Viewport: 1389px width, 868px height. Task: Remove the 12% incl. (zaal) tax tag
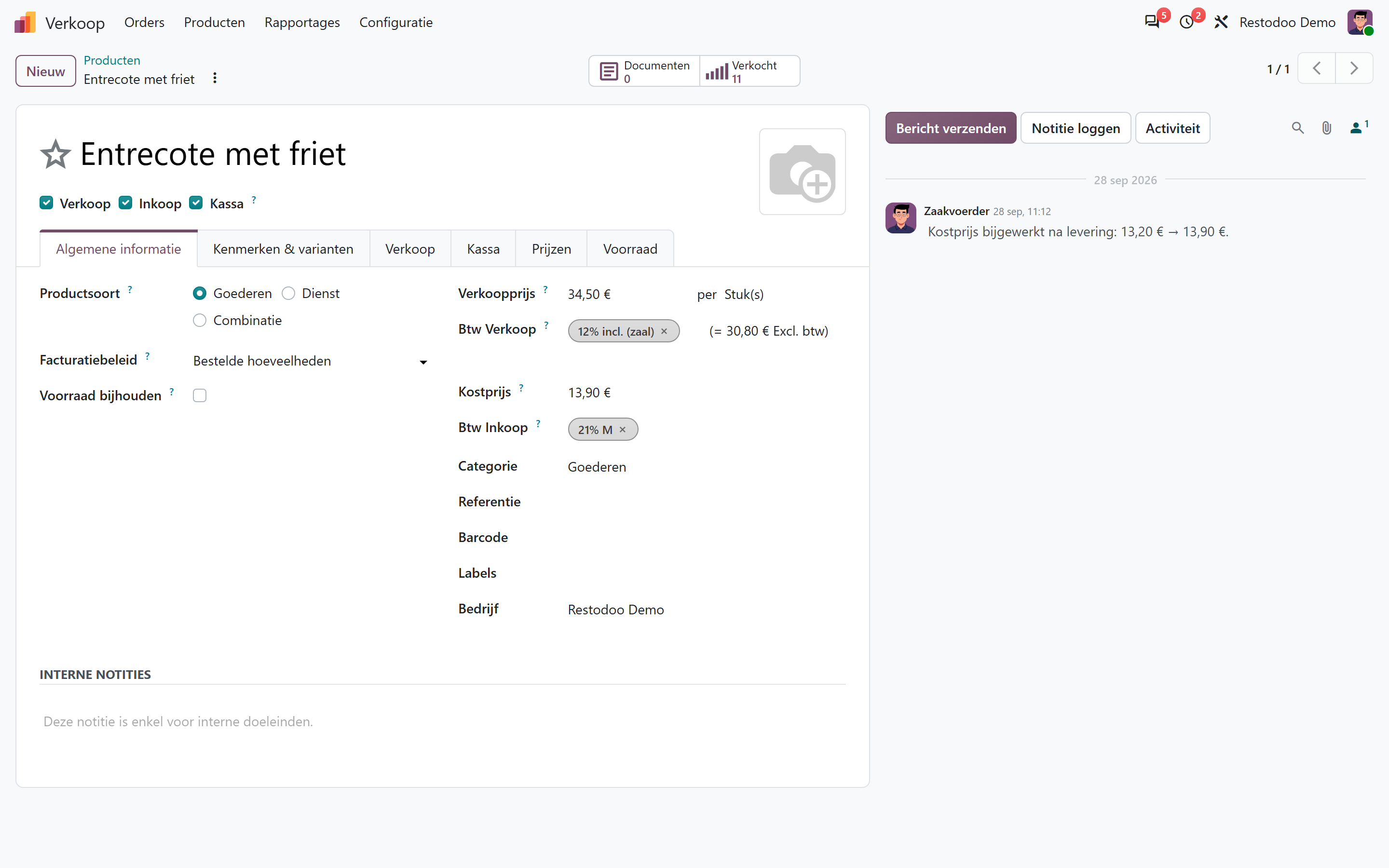(x=664, y=331)
